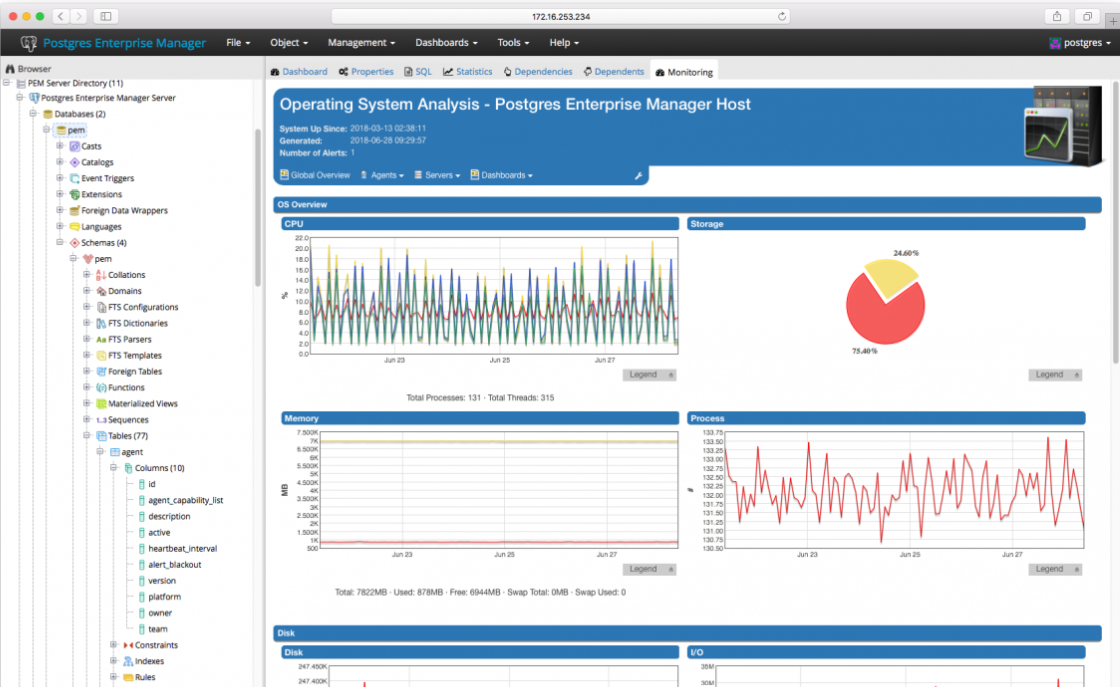
Task: Open the Agents dropdown in dashboard toolbar
Action: (x=382, y=176)
